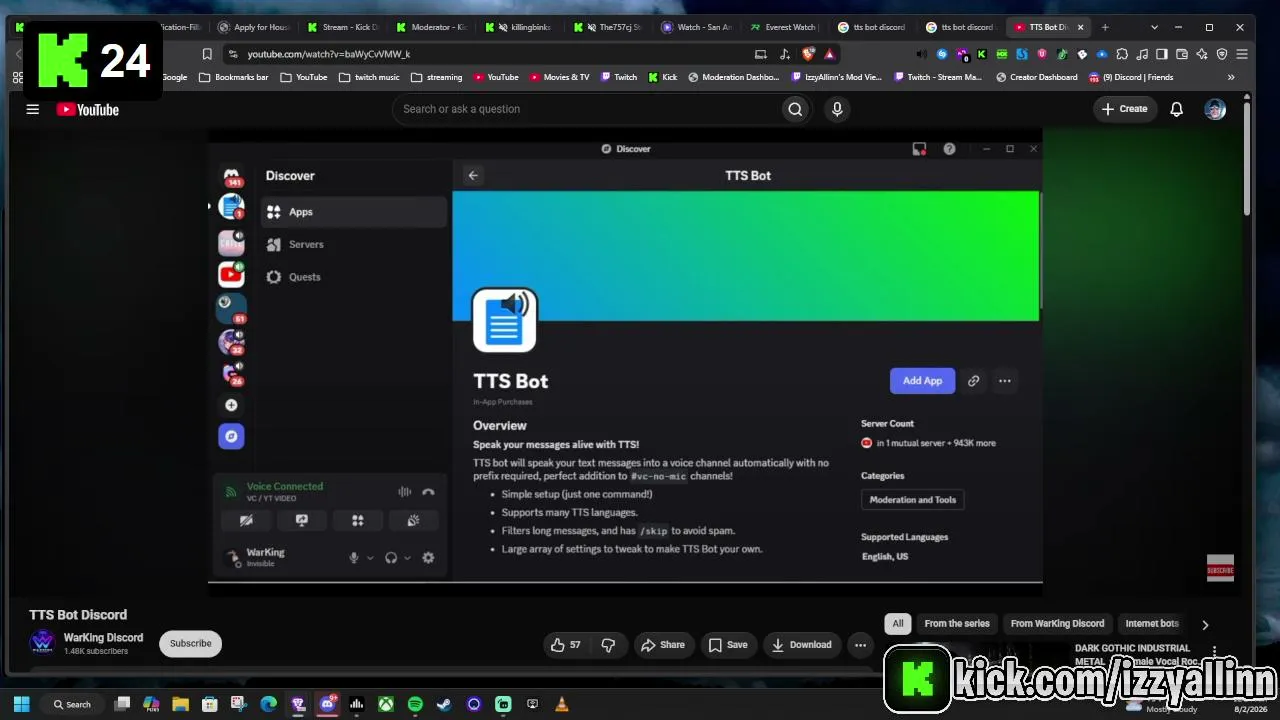Open Discord user settings gear
Screen dimensions: 1280x720
[428, 558]
